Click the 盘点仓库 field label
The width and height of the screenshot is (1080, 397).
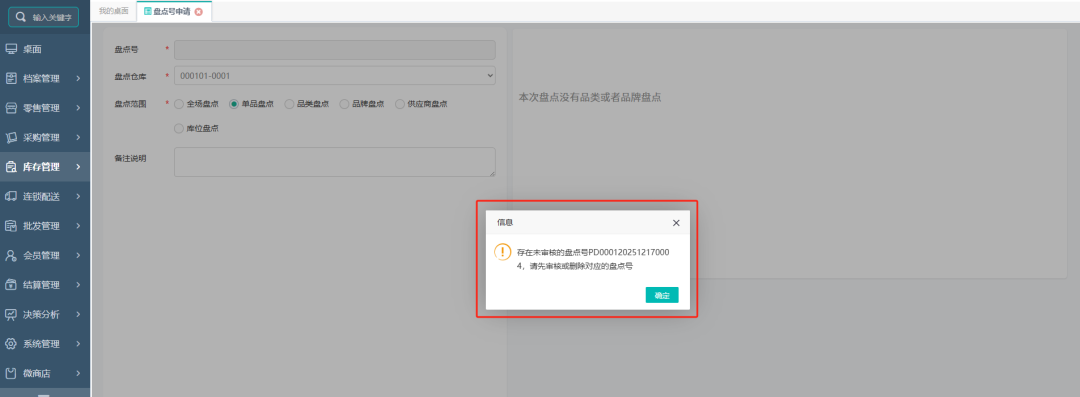(130, 76)
